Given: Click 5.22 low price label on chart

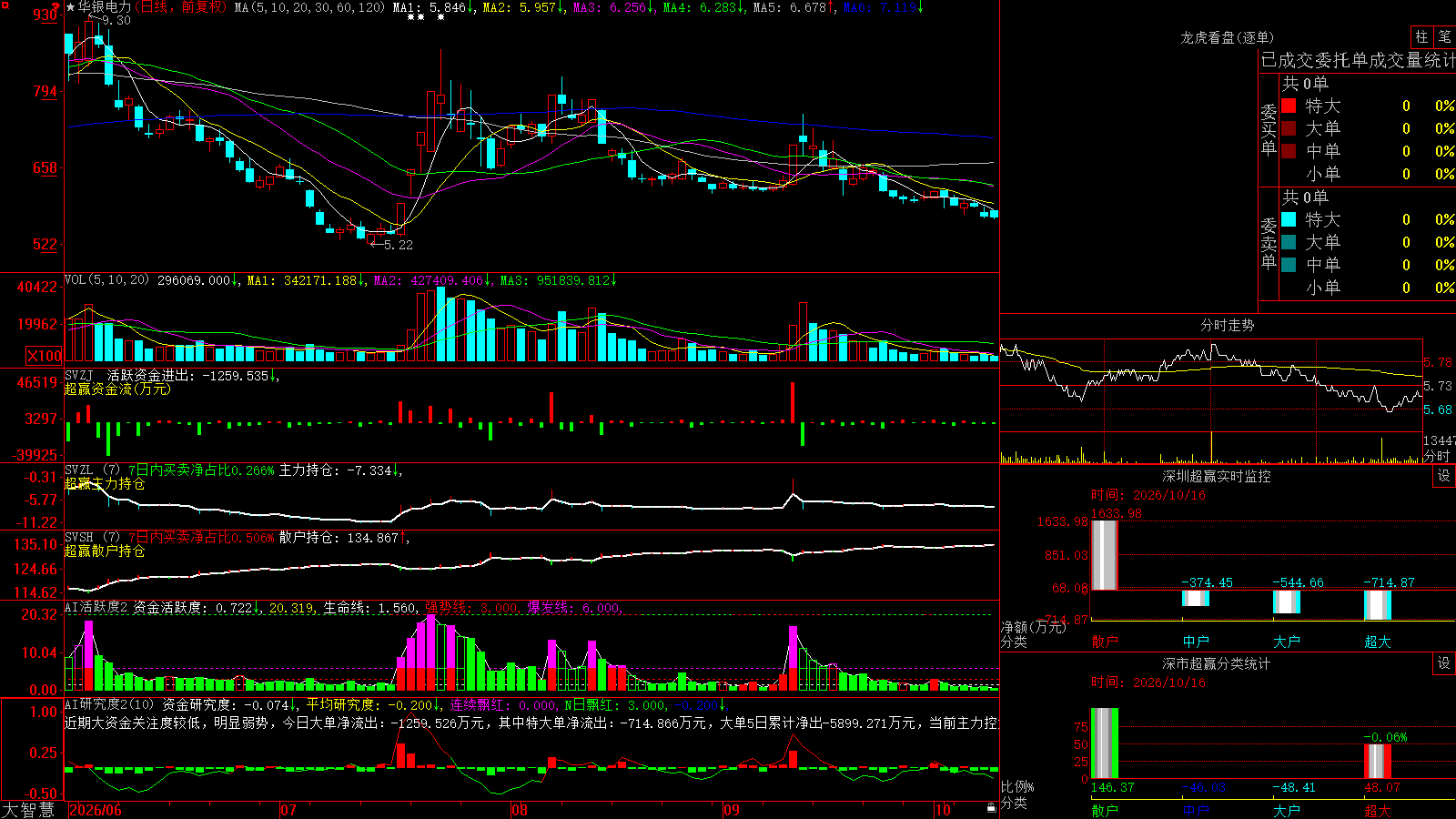Looking at the screenshot, I should coord(399,245).
